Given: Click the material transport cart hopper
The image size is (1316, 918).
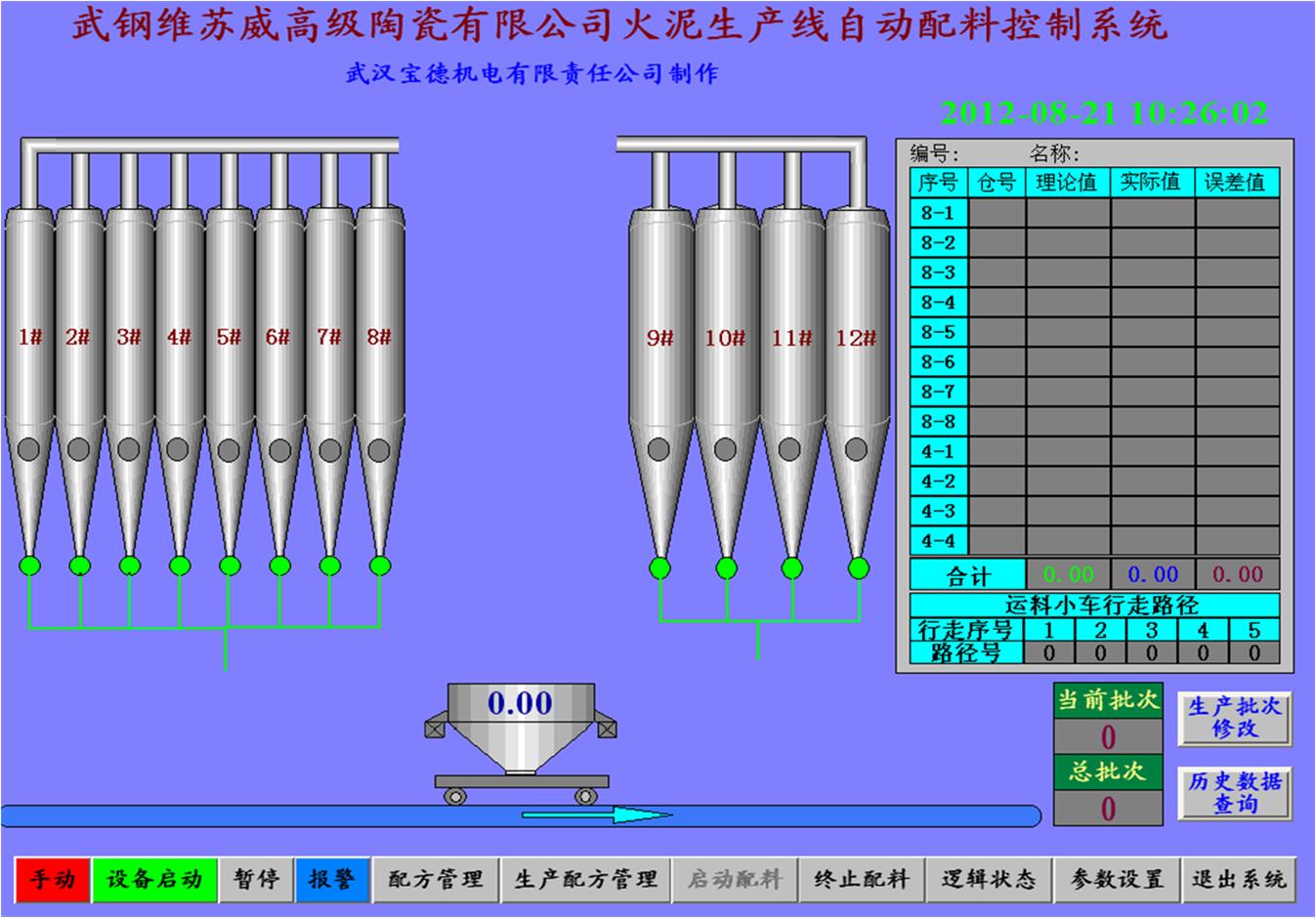Looking at the screenshot, I should 521,742.
